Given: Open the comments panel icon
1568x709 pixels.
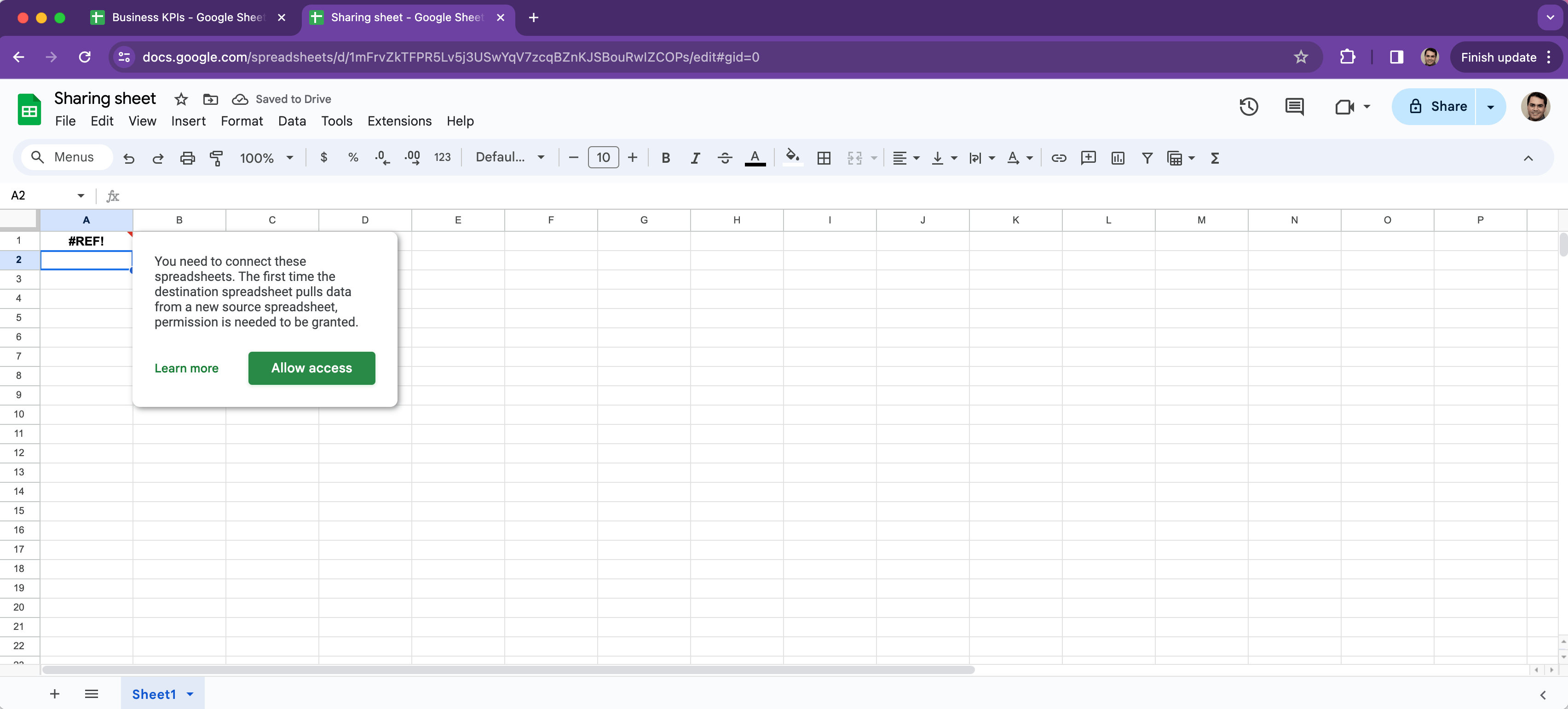Looking at the screenshot, I should tap(1294, 107).
